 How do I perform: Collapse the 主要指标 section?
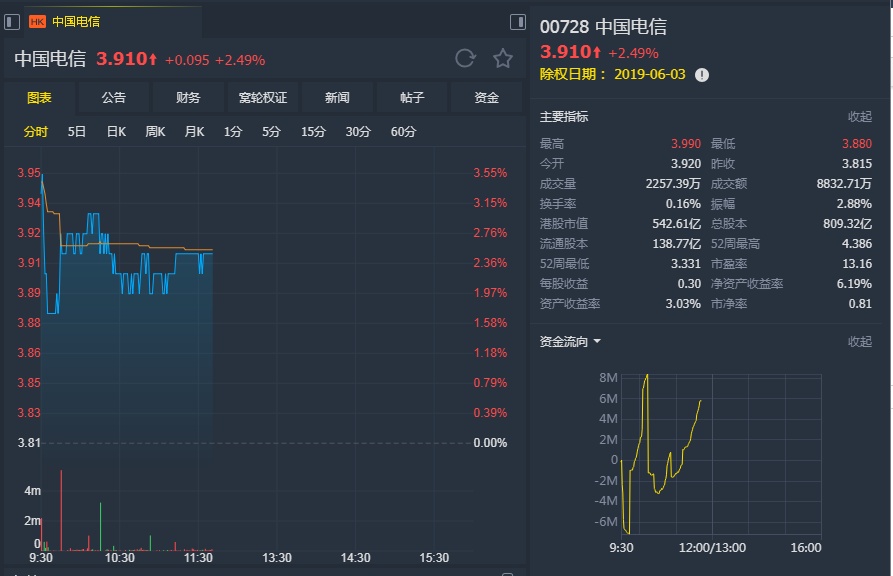[x=859, y=117]
